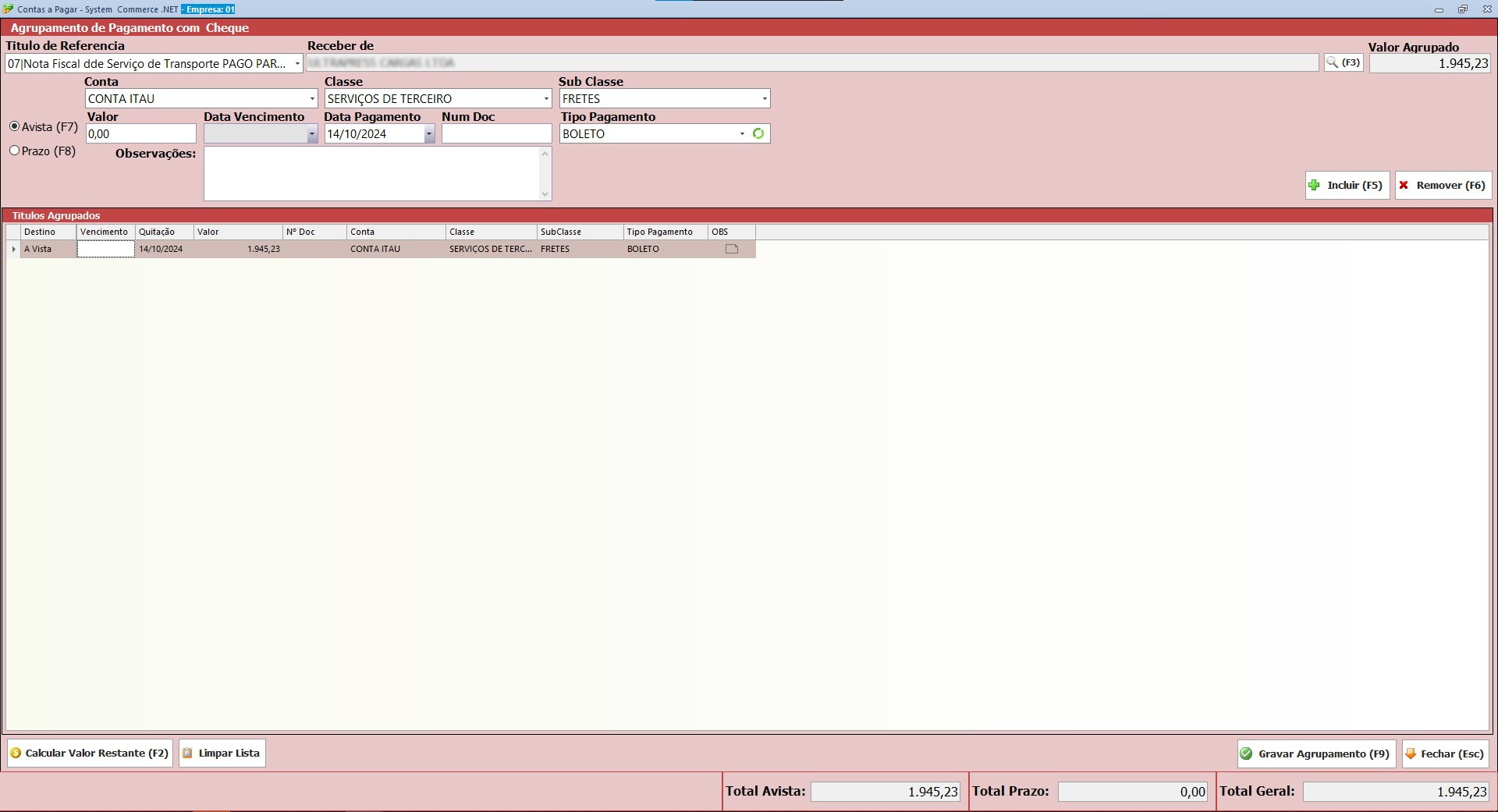Open the Classe dropdown list

pos(545,99)
